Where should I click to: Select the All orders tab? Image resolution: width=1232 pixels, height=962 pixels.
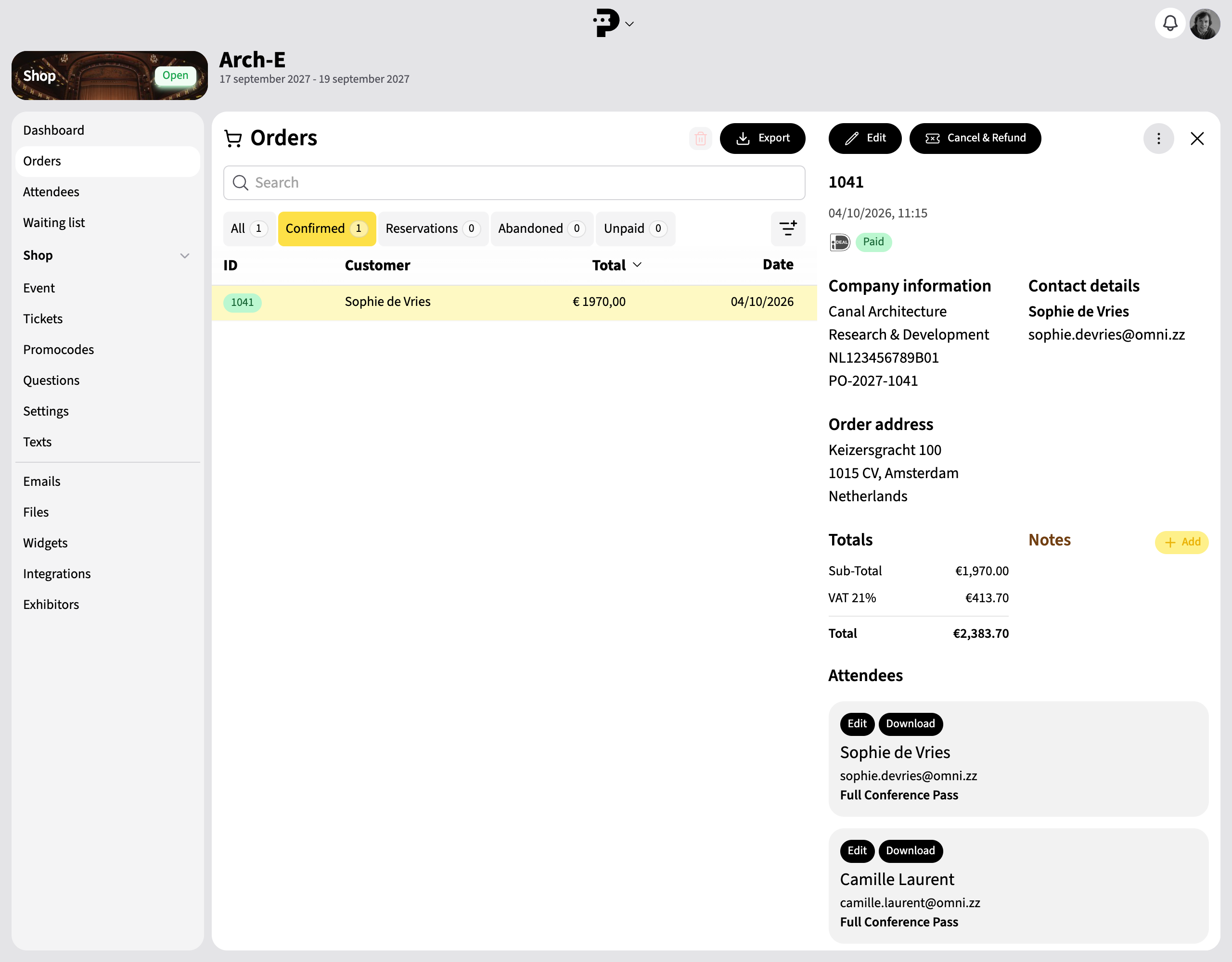(x=249, y=228)
